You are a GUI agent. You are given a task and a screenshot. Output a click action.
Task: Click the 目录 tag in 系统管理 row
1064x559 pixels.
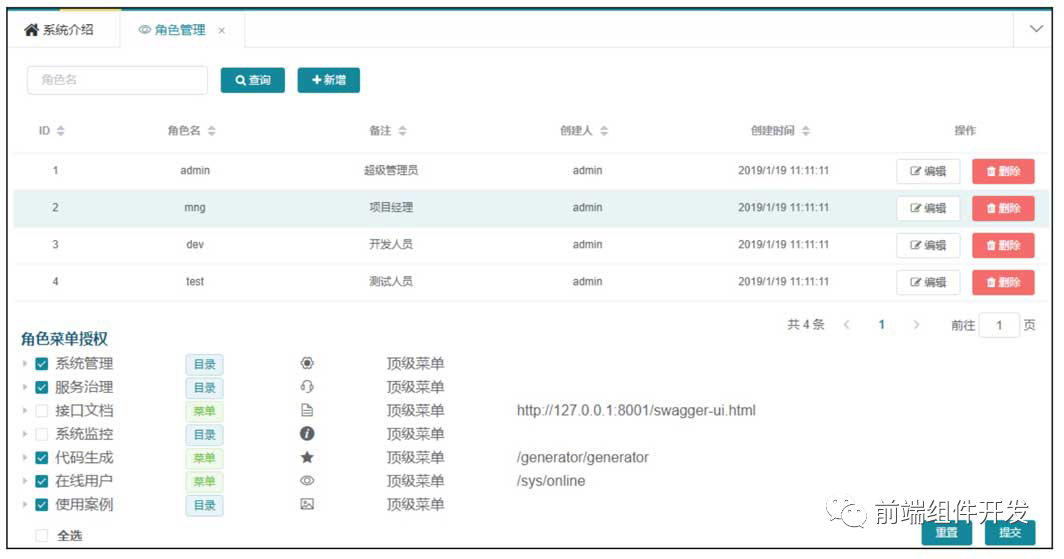pyautogui.click(x=204, y=364)
